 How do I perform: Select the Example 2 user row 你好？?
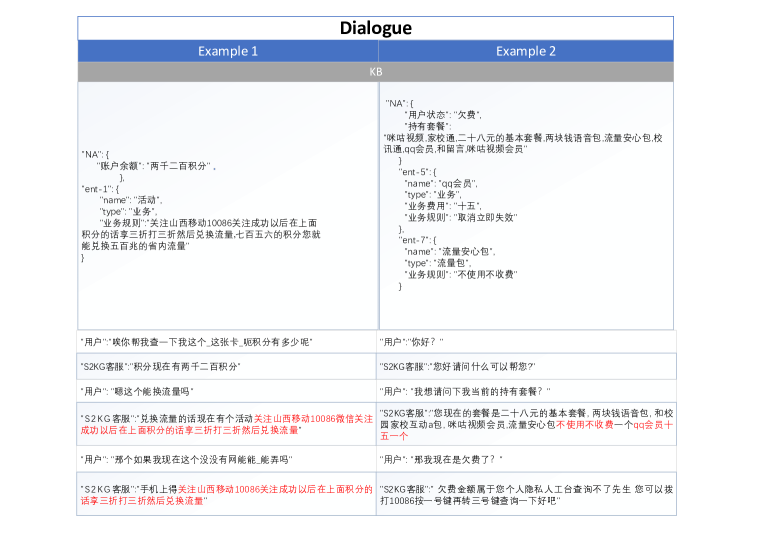pos(526,342)
